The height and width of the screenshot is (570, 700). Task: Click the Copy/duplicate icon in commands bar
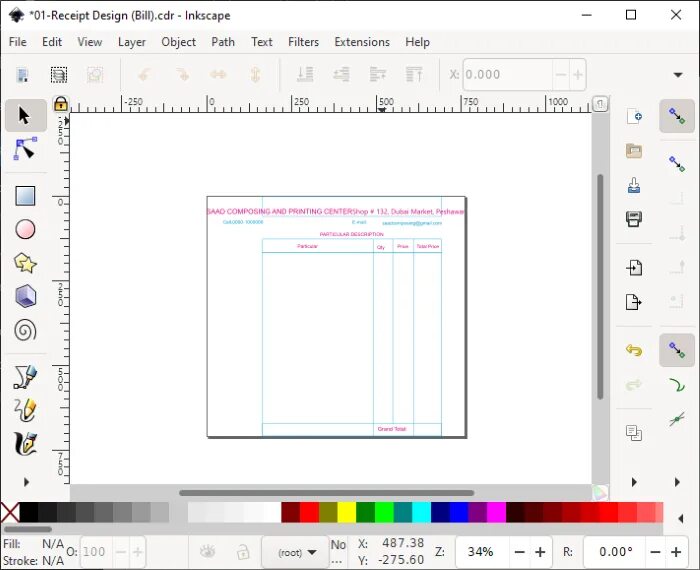(x=634, y=432)
